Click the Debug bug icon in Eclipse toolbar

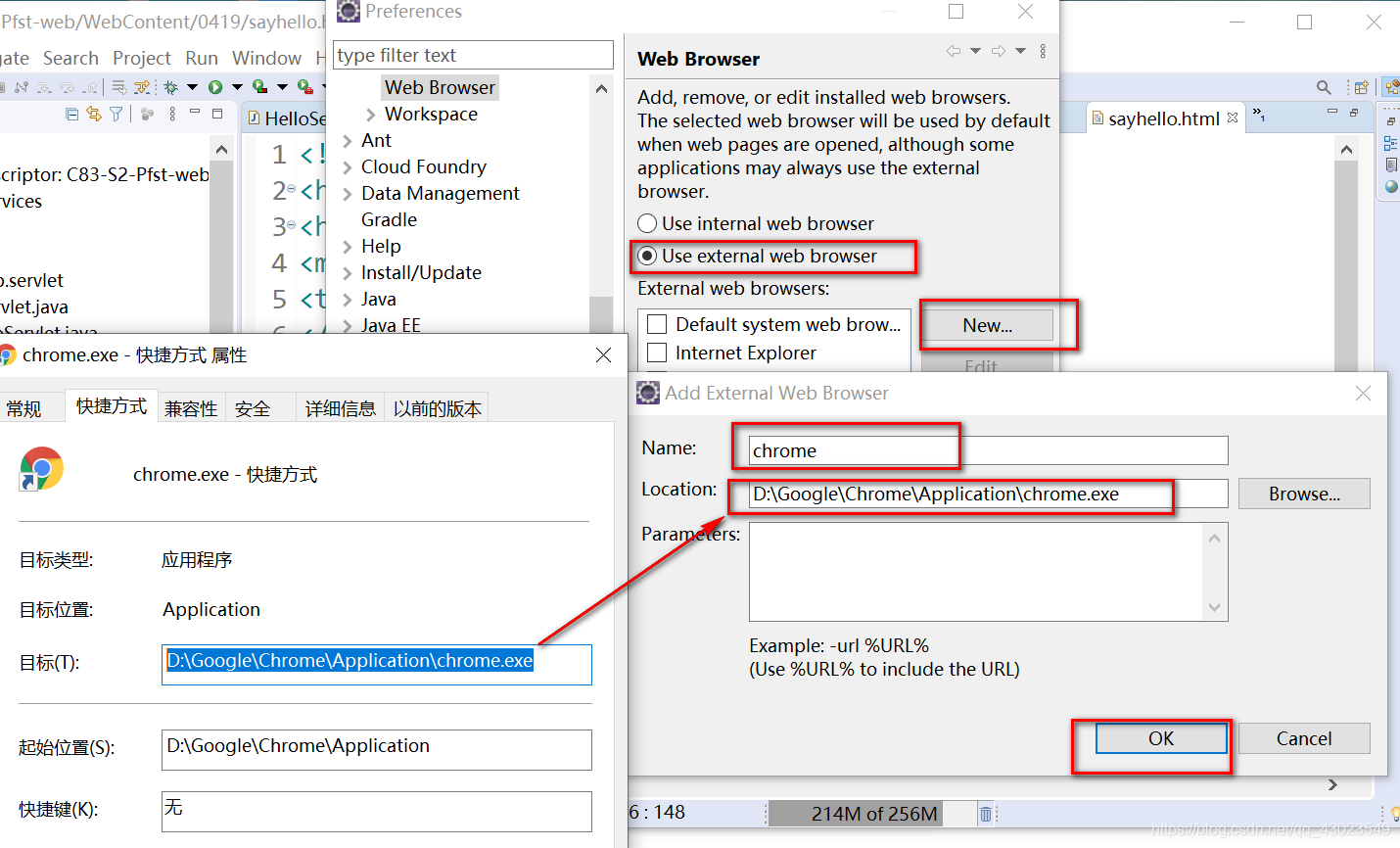(171, 87)
